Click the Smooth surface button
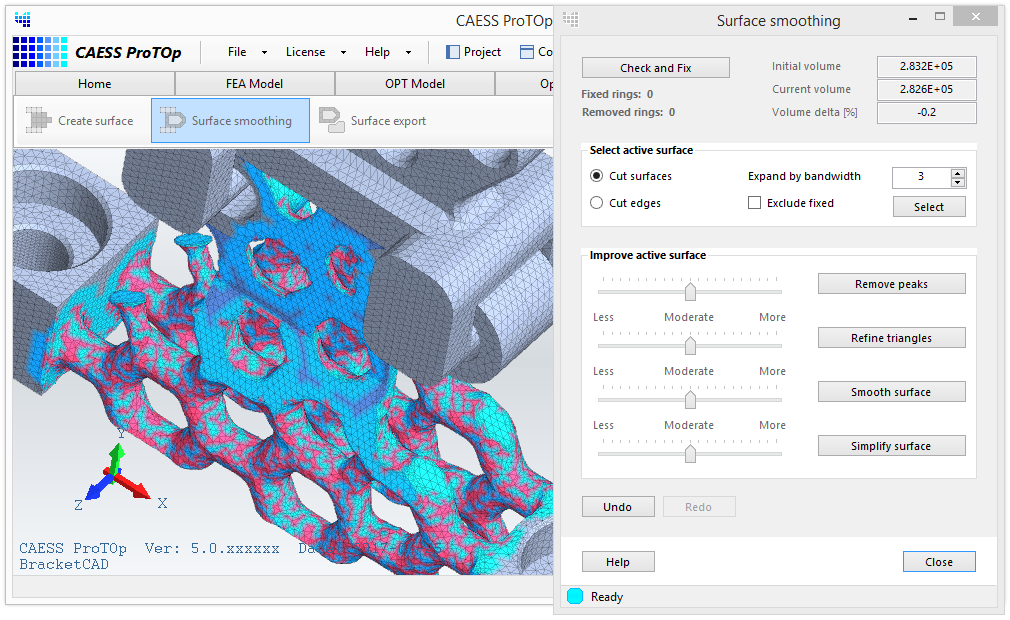This screenshot has height=620, width=1010. (x=891, y=392)
